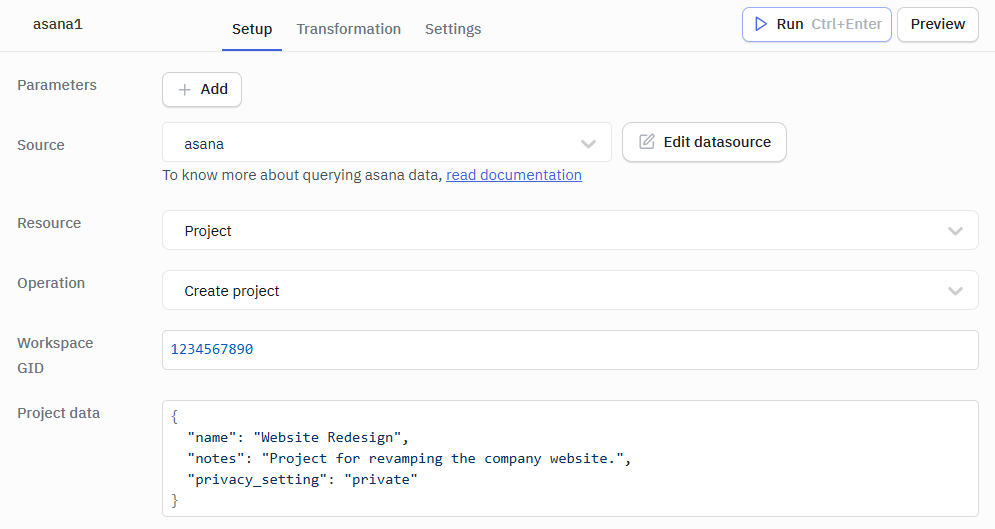
Task: Switch to the Settings tab
Action: (x=453, y=29)
